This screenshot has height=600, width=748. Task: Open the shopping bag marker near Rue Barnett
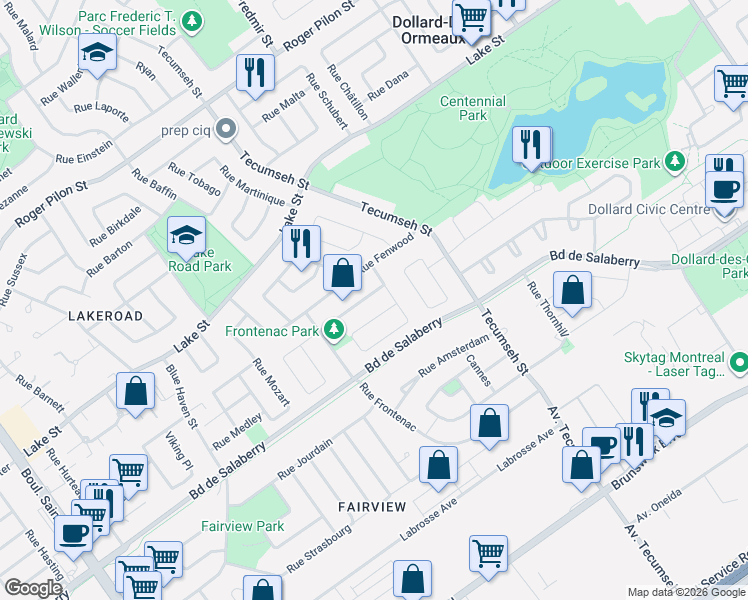coord(135,395)
